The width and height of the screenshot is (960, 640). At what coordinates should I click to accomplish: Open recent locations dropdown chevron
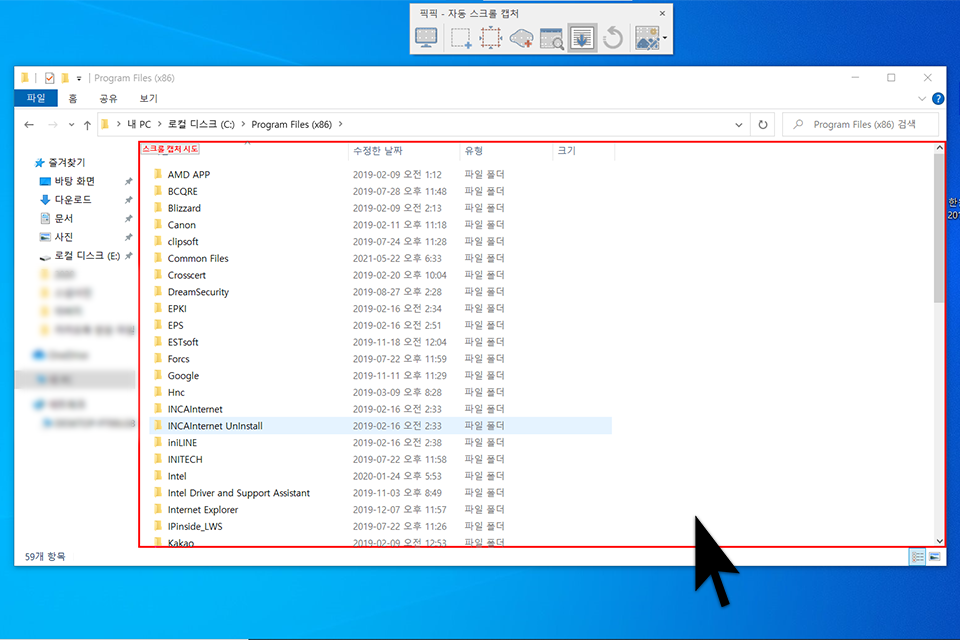[x=72, y=124]
